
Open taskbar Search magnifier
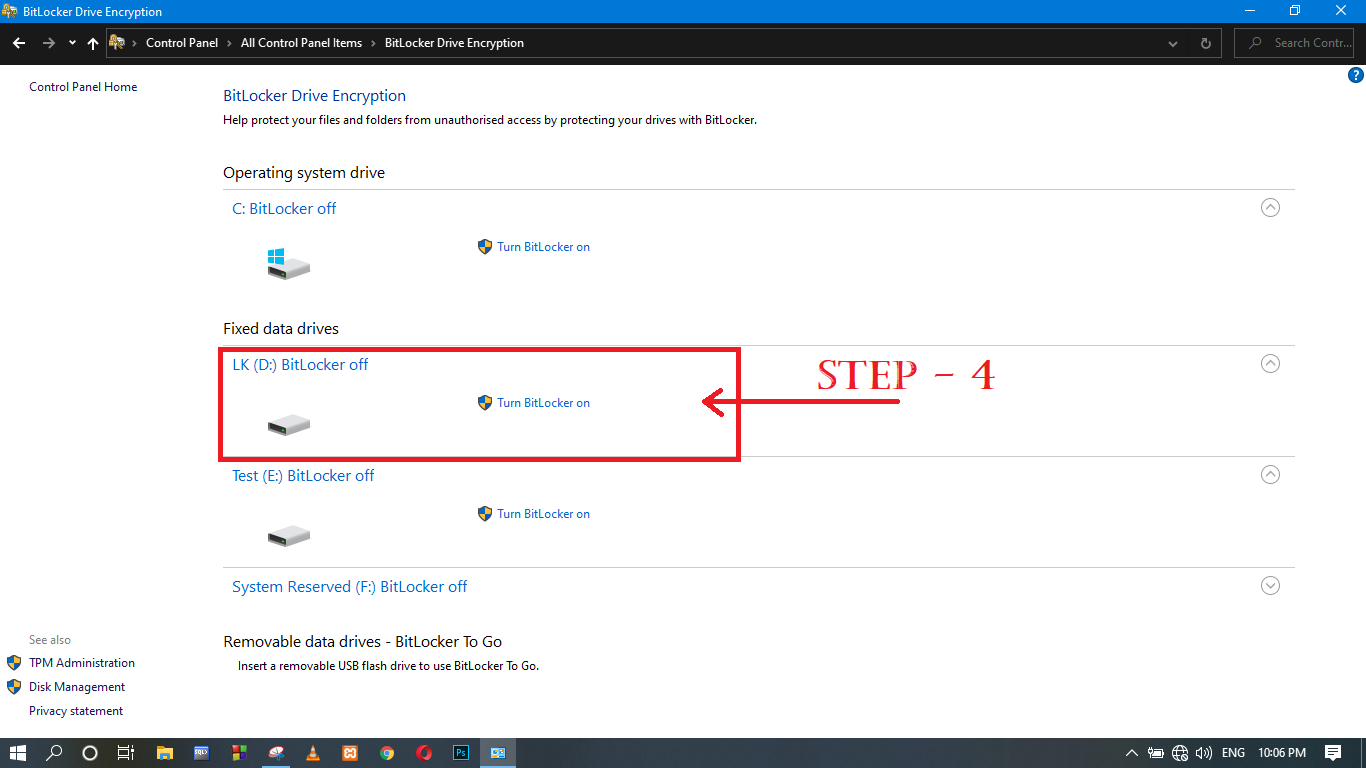(55, 753)
